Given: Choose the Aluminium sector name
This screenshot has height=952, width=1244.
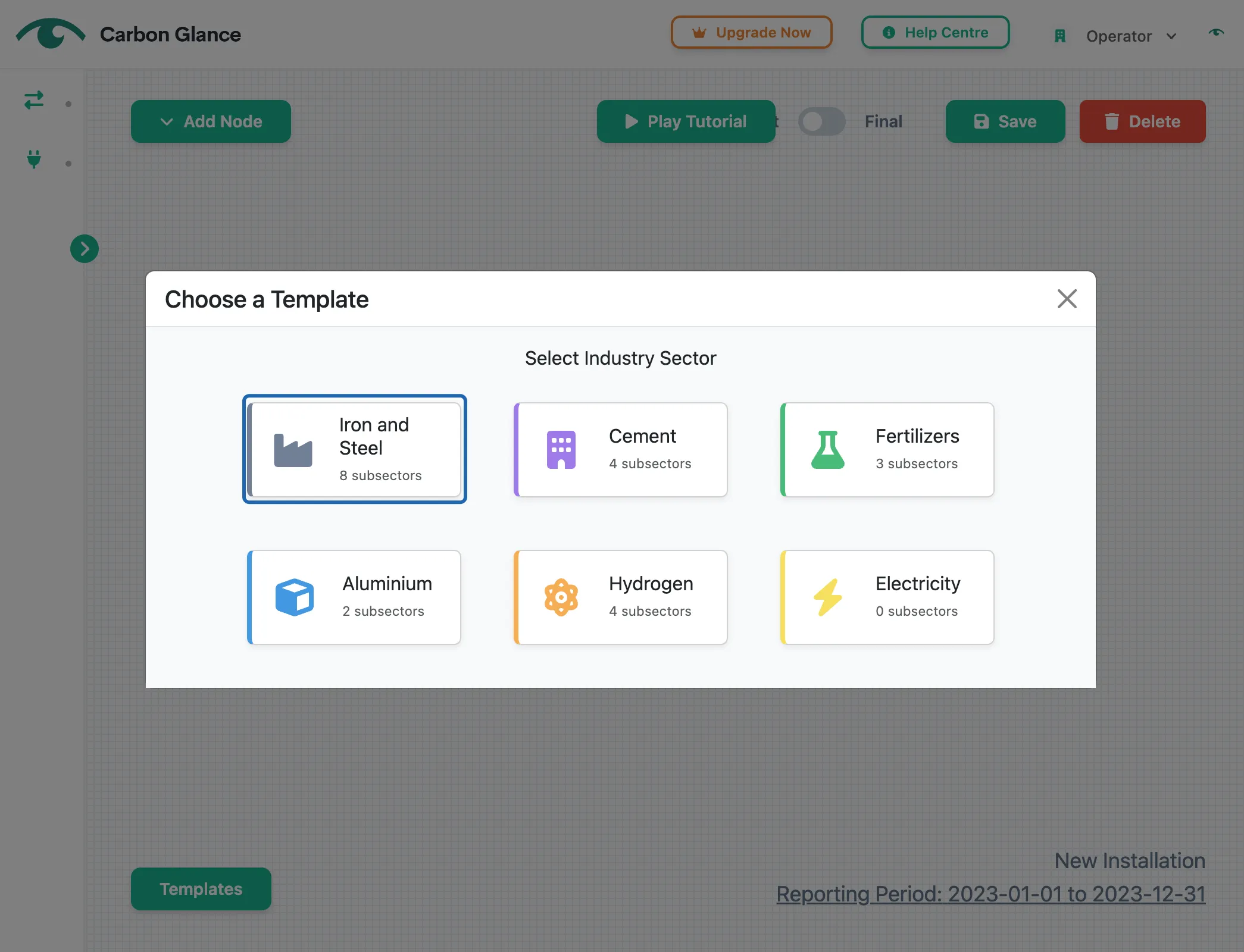Looking at the screenshot, I should tap(387, 584).
